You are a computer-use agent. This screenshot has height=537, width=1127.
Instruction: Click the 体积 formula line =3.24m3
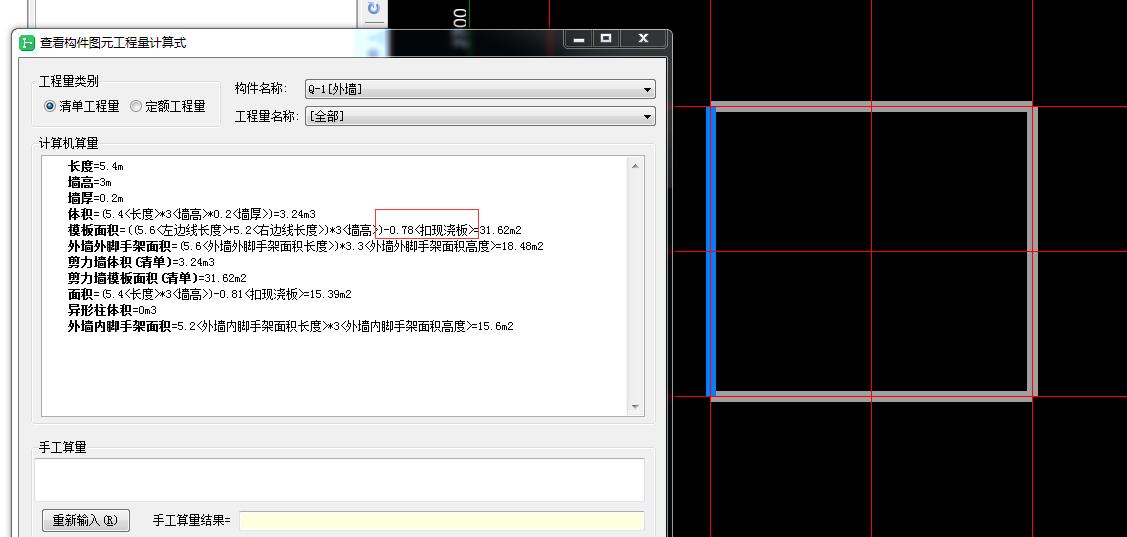click(192, 214)
